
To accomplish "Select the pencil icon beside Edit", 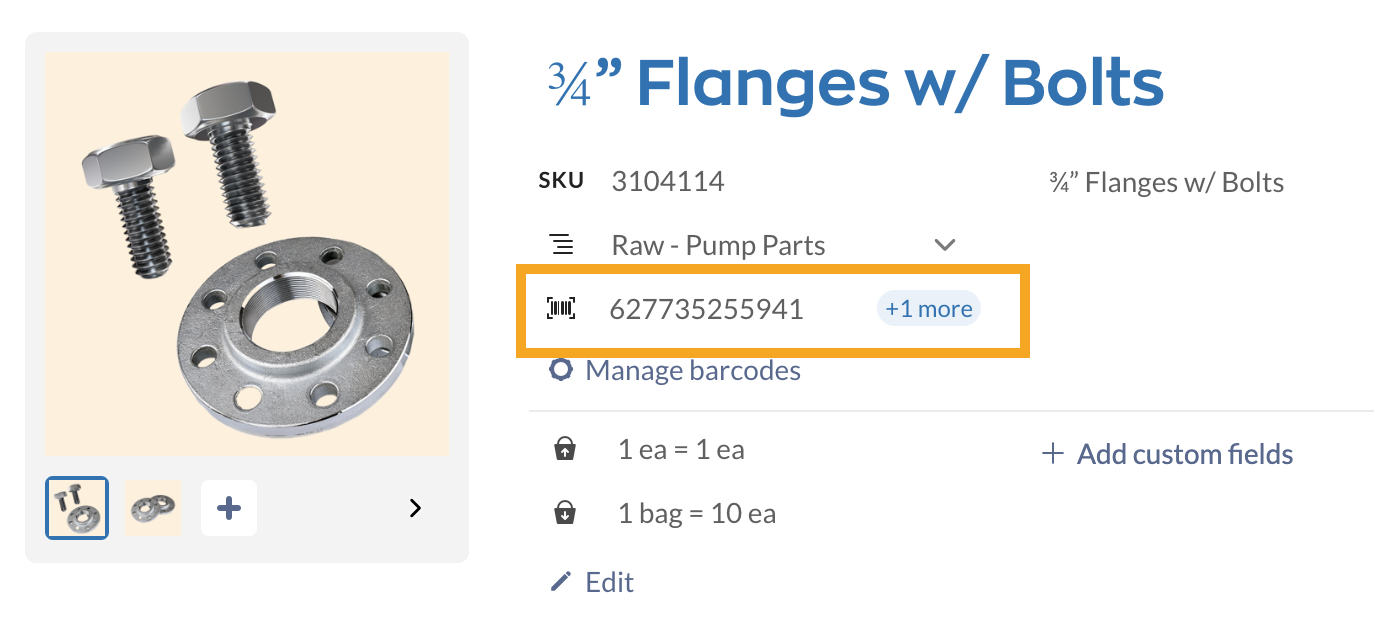I will pos(560,581).
